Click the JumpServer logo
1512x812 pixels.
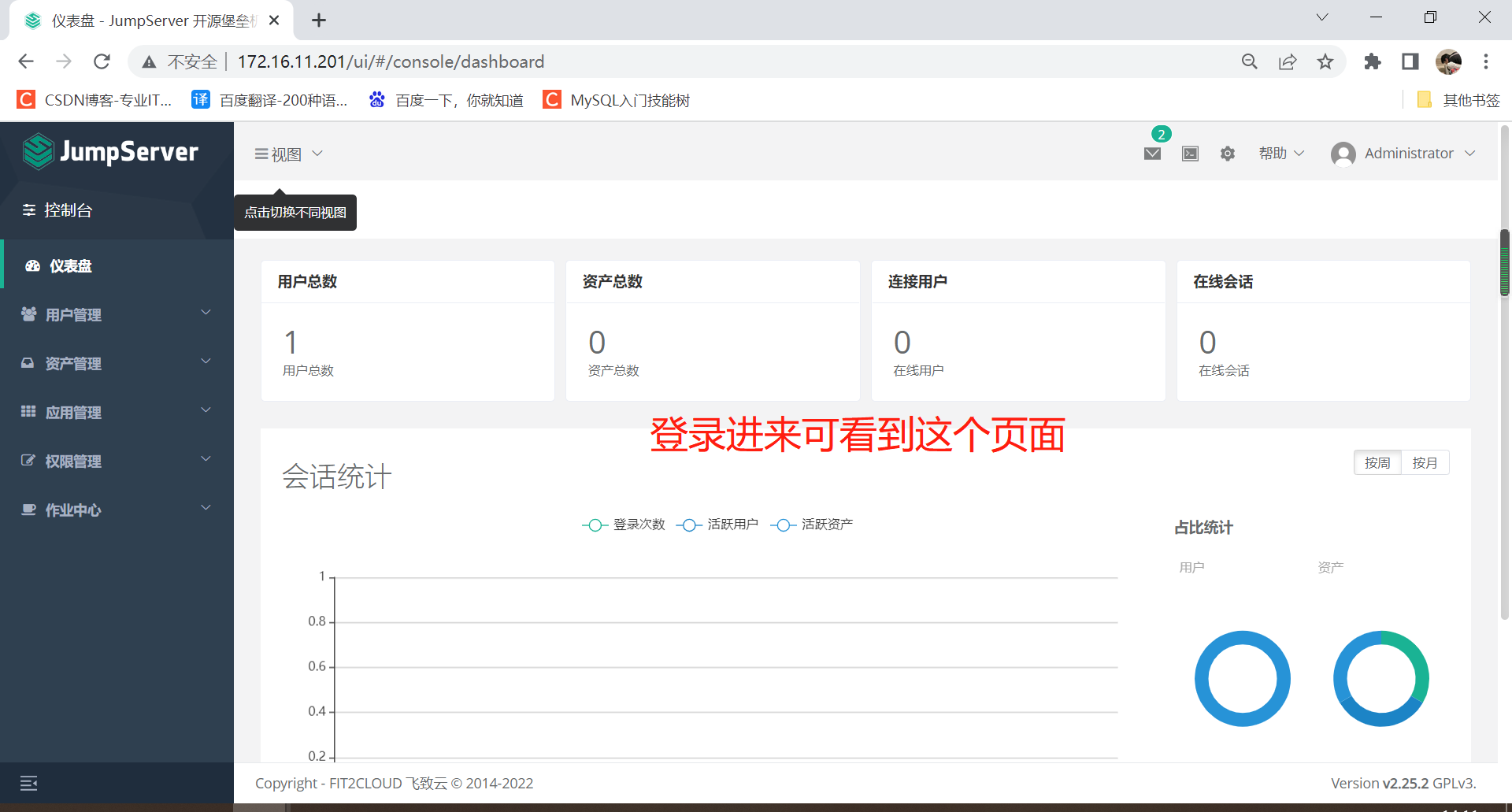pyautogui.click(x=111, y=151)
